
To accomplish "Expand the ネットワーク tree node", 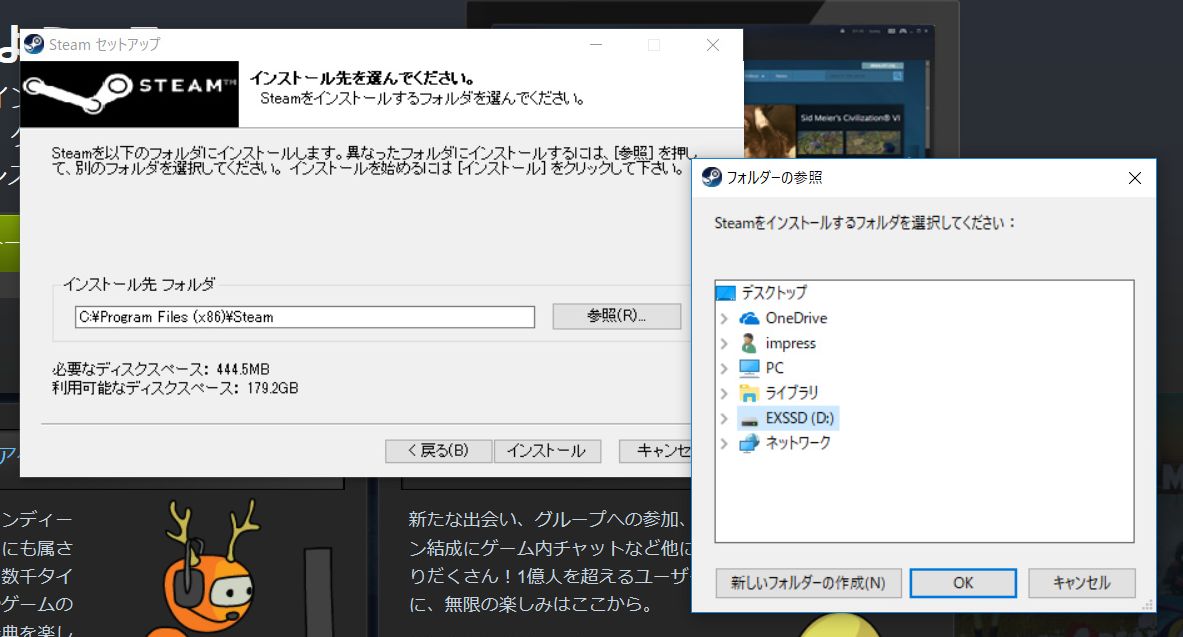I will (724, 443).
